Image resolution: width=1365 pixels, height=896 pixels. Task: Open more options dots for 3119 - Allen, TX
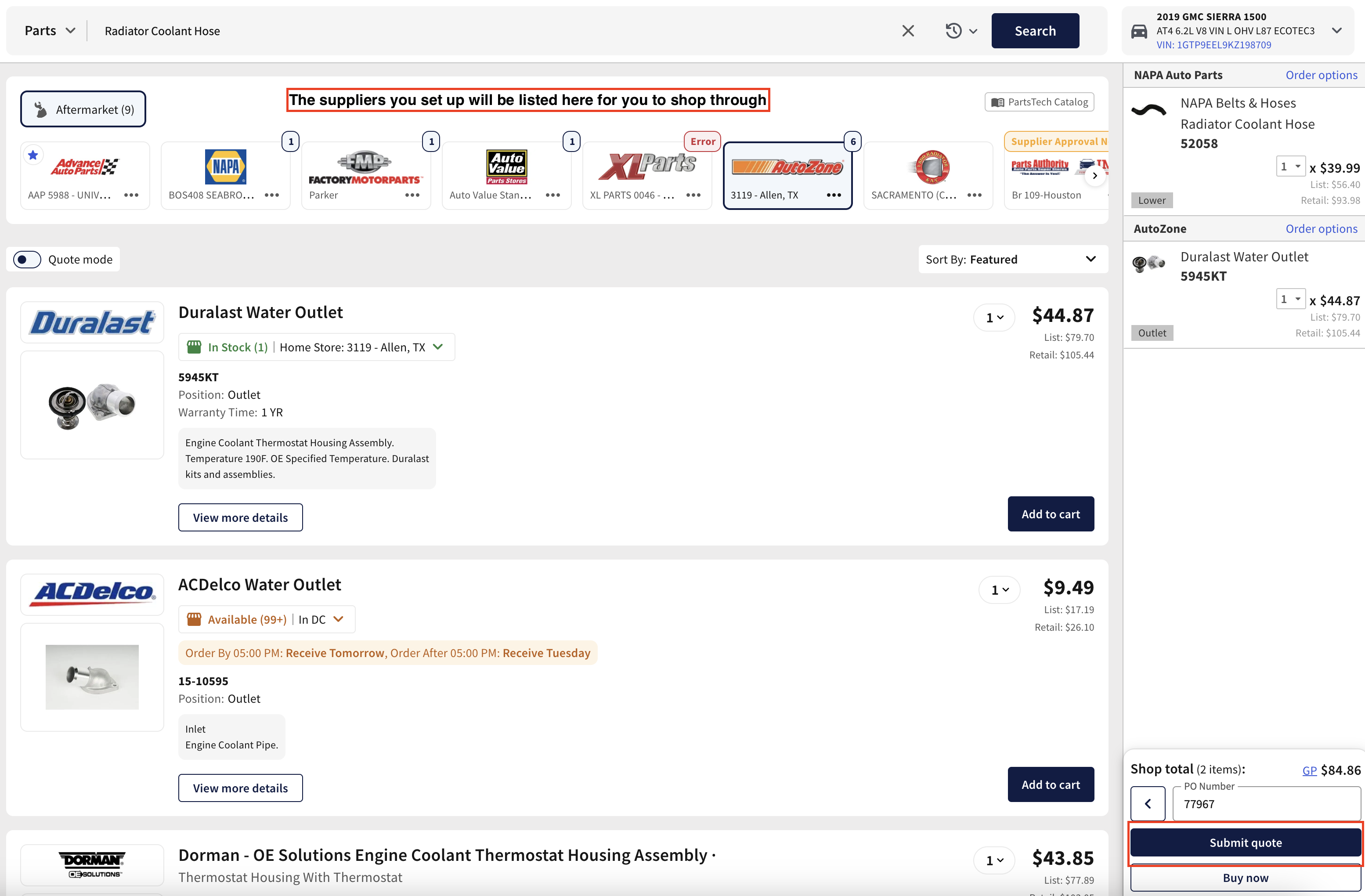coord(834,195)
